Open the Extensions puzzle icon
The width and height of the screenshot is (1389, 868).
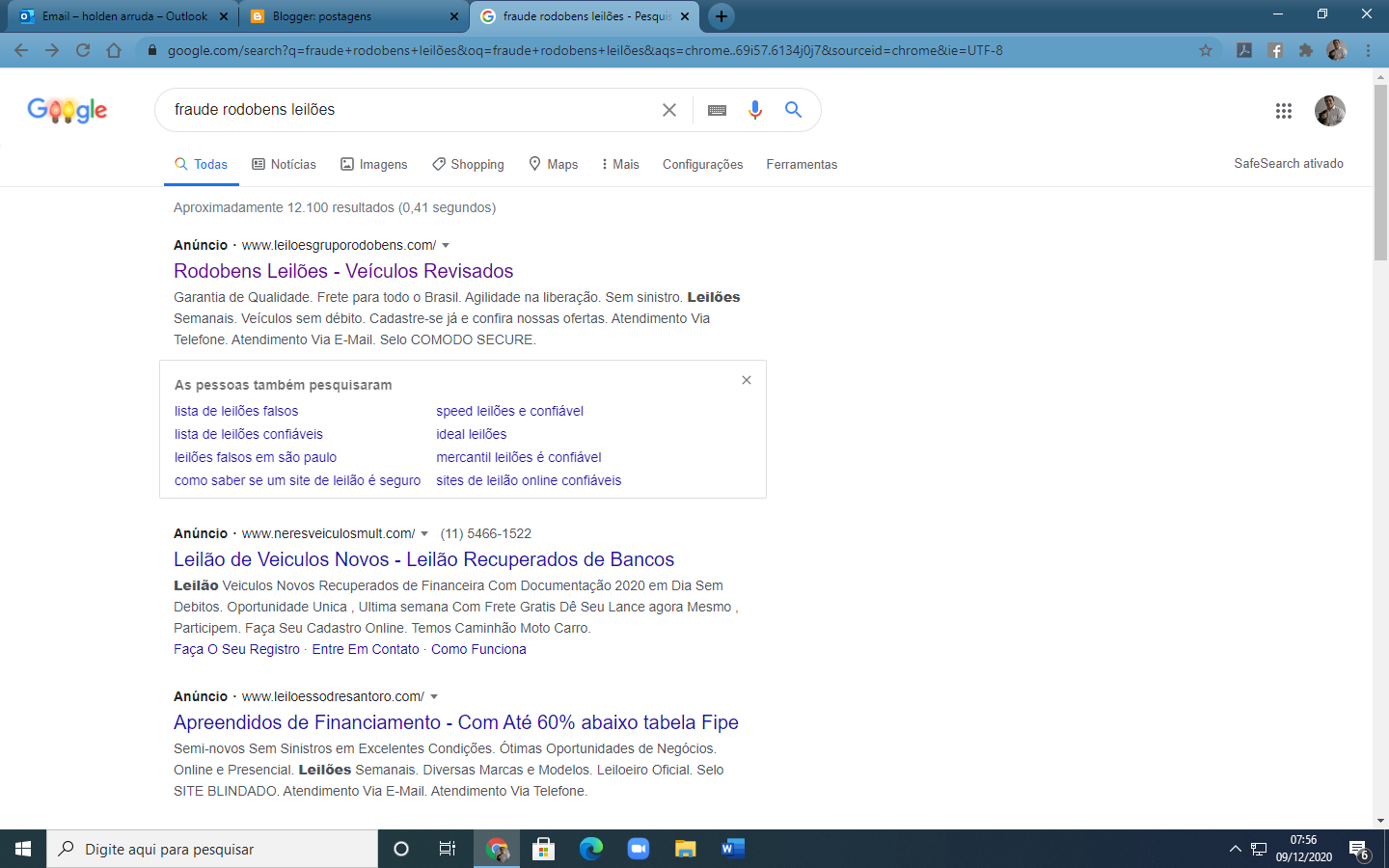pos(1306,50)
